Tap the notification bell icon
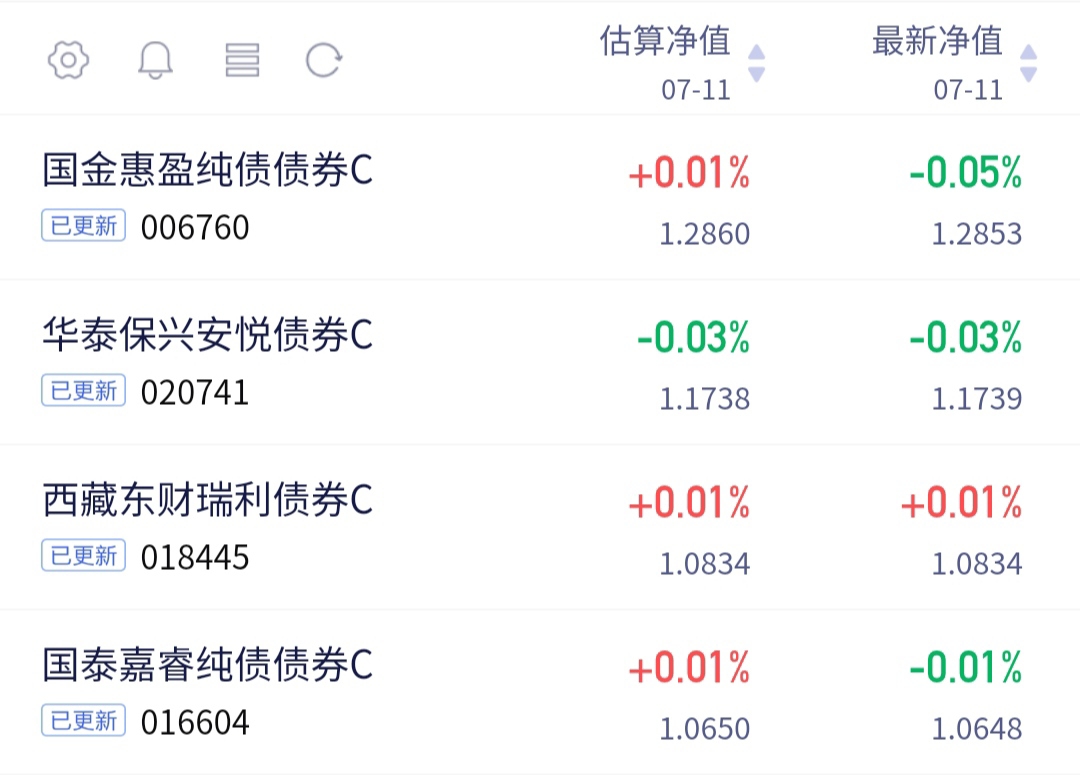 [x=155, y=60]
